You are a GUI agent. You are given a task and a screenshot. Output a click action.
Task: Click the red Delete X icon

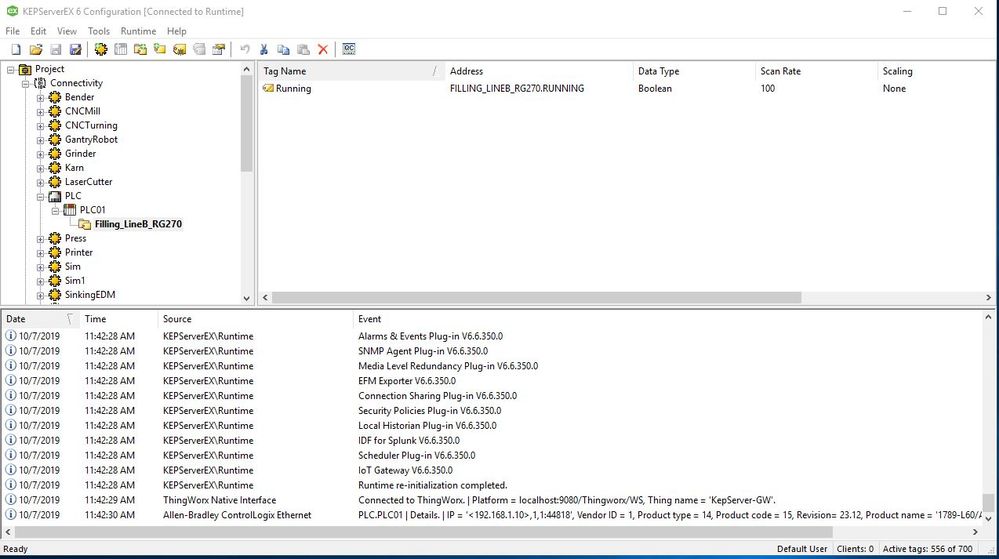[323, 49]
